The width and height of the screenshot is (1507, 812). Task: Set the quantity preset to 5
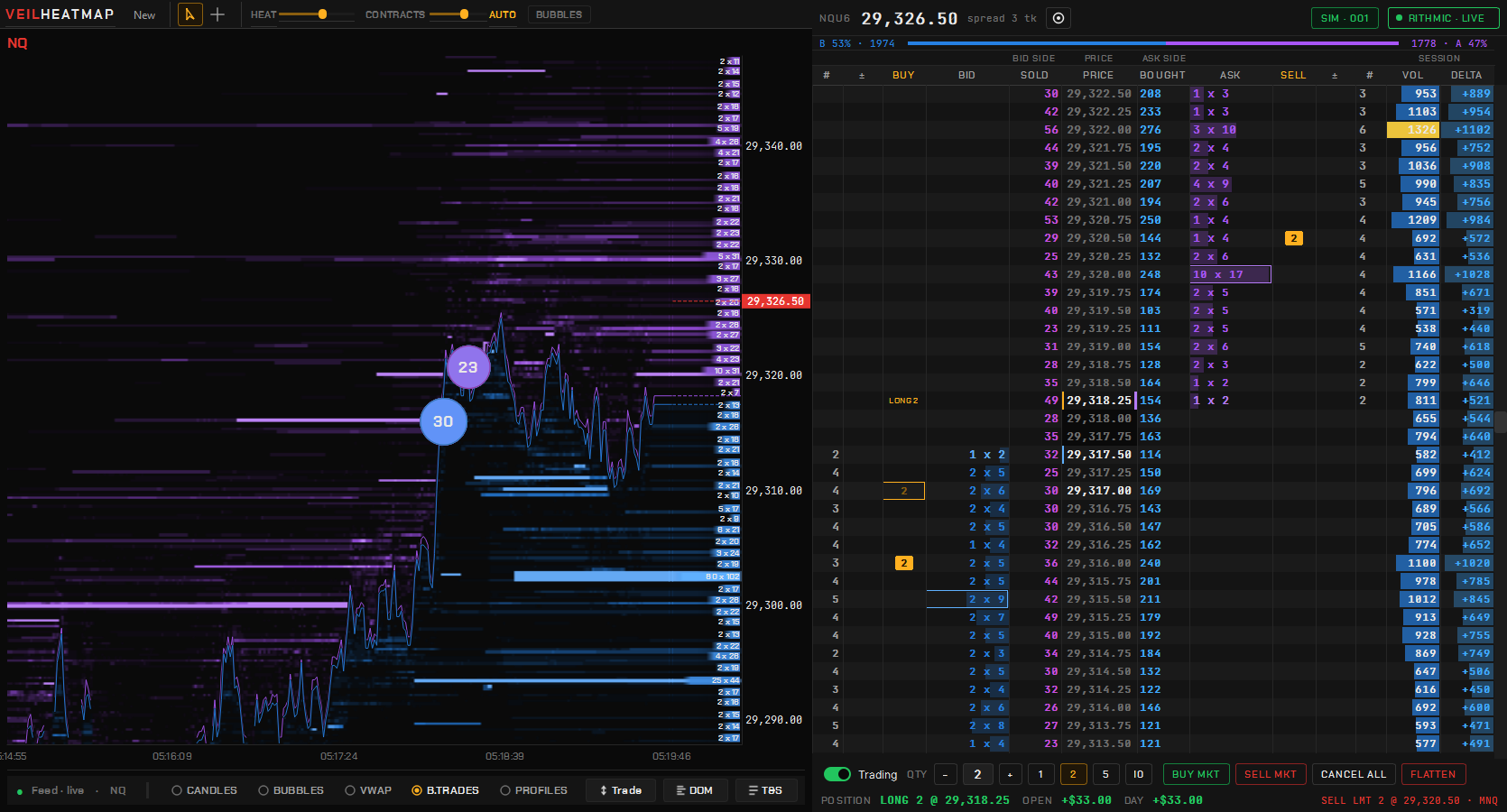click(1105, 774)
